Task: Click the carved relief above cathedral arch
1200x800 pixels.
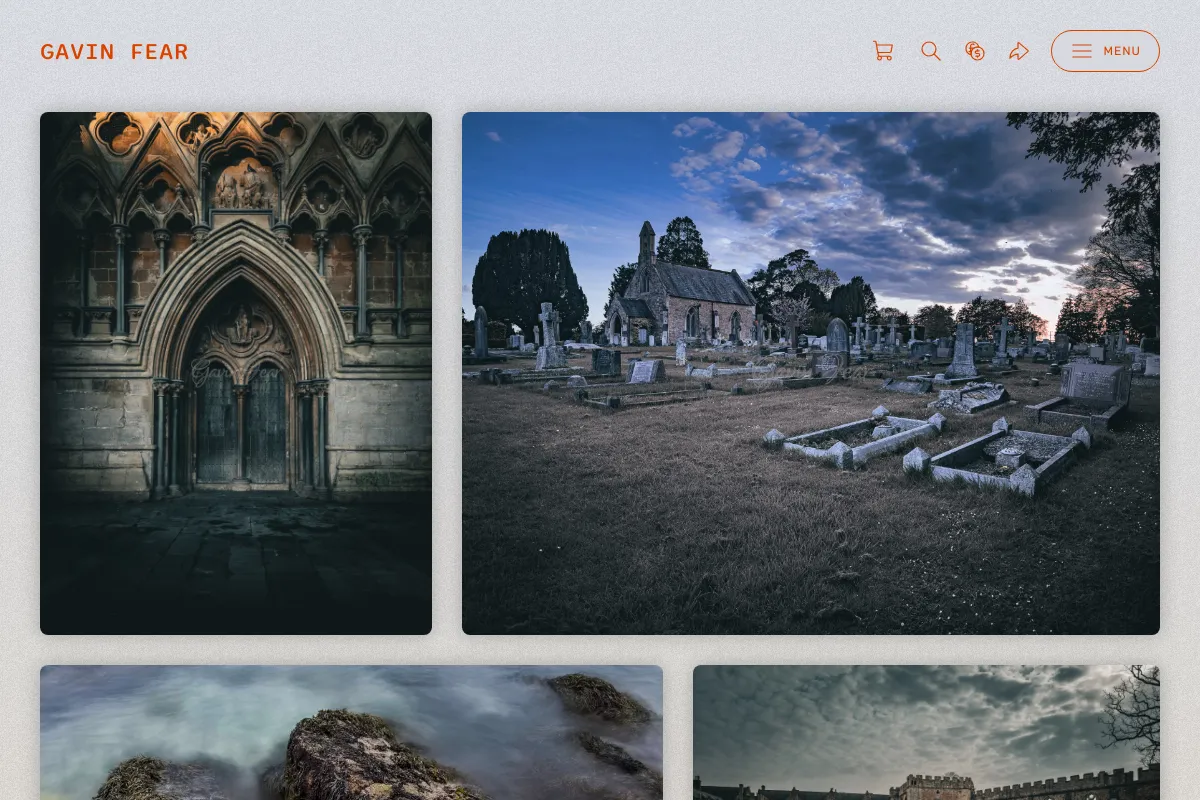Action: (243, 185)
